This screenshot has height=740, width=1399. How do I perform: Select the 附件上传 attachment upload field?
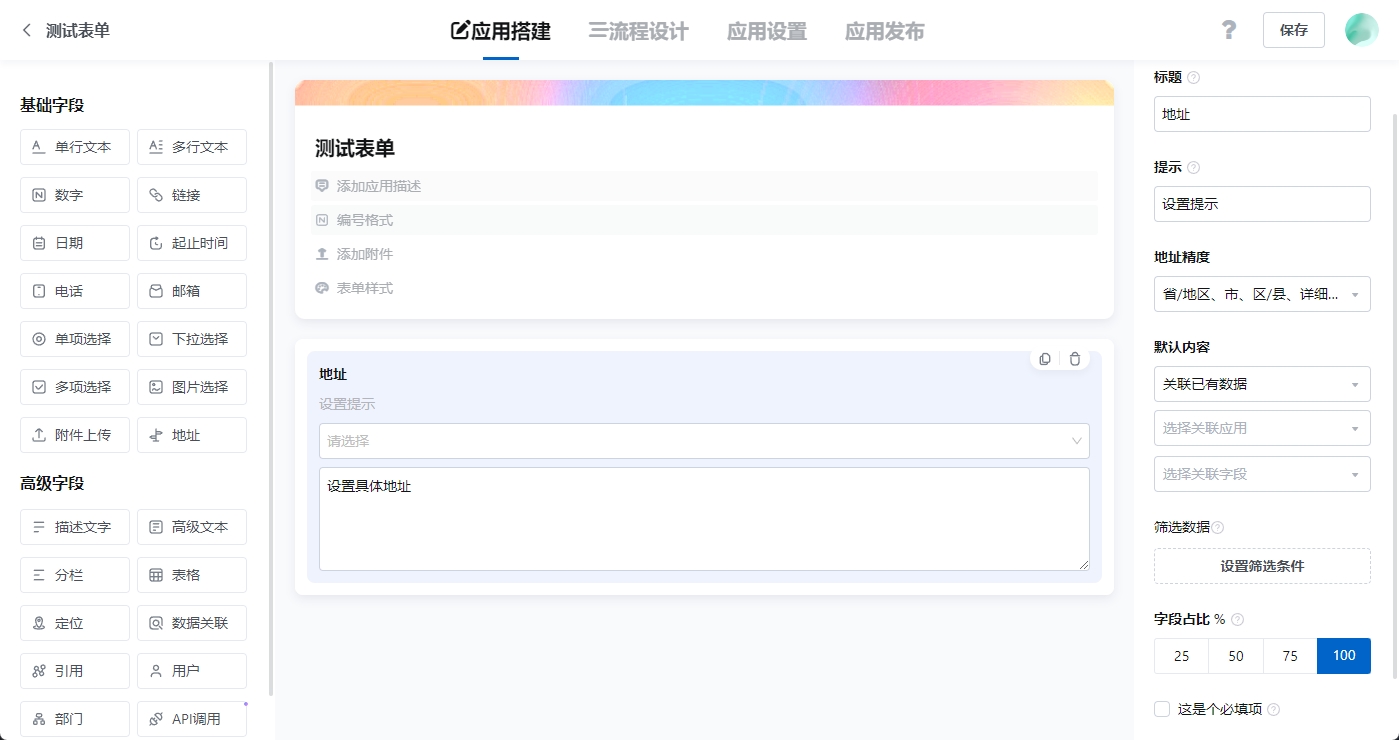74,434
